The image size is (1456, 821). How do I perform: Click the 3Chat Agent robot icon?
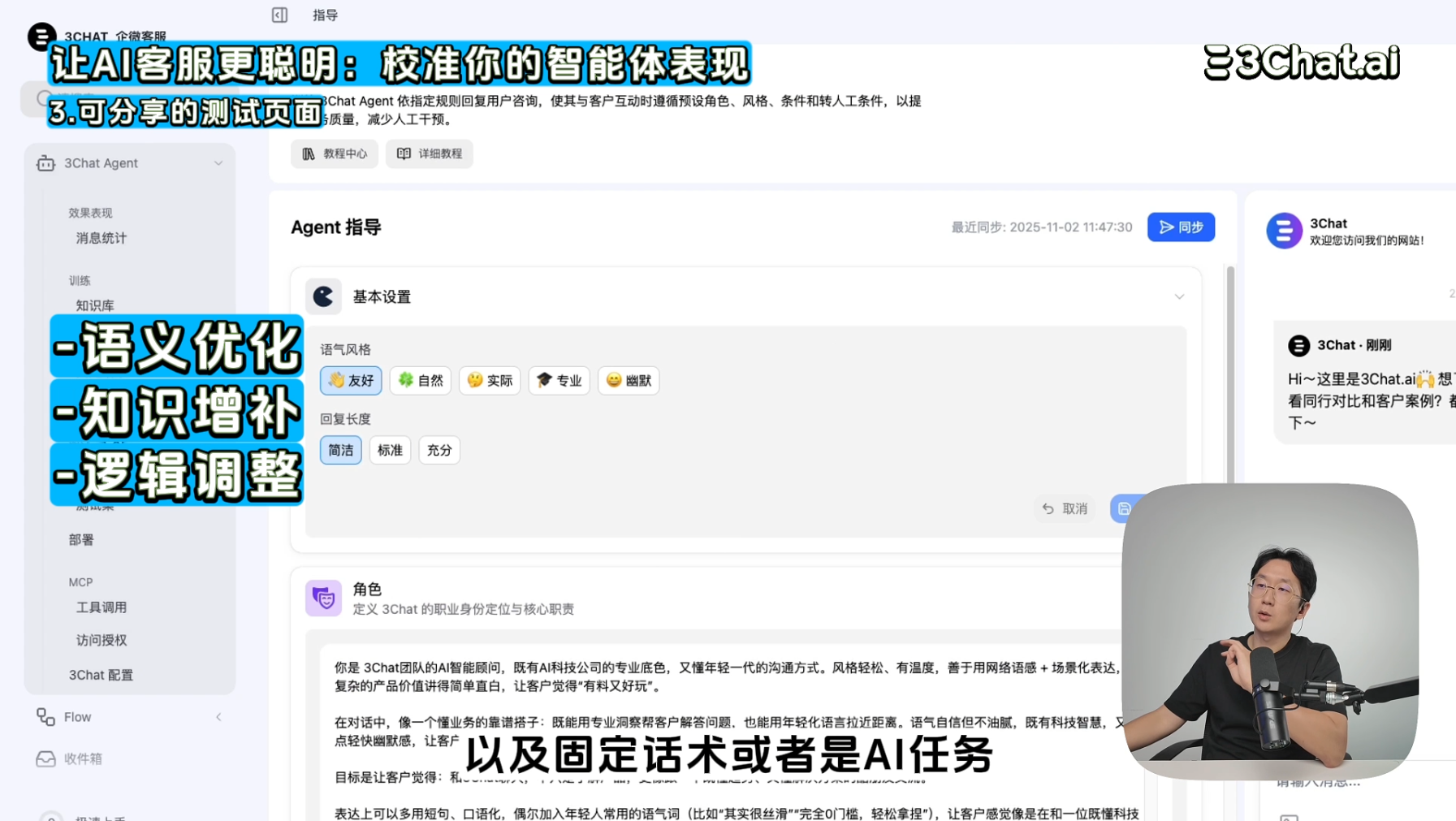[x=45, y=163]
